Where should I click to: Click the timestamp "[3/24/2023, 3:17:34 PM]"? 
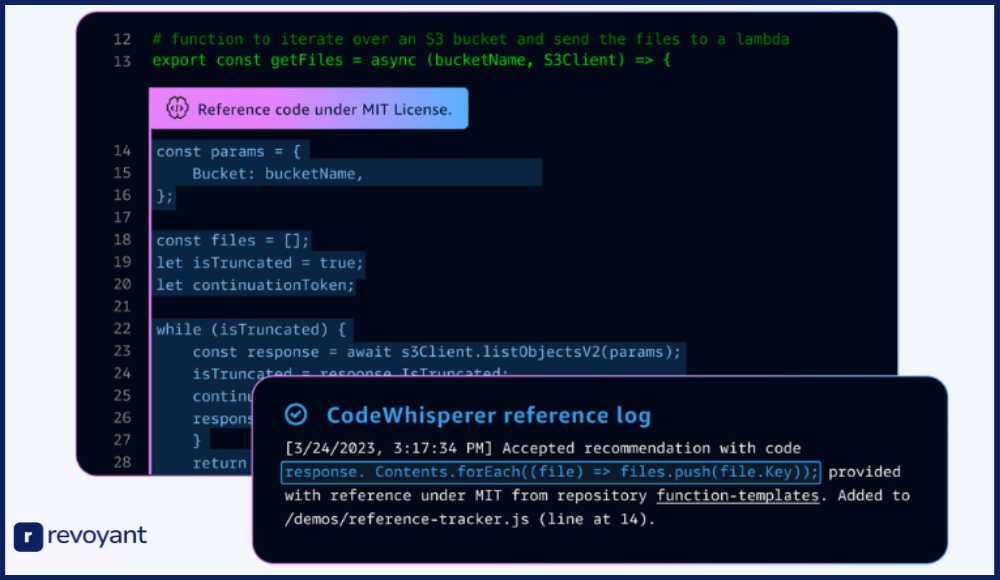(x=389, y=449)
